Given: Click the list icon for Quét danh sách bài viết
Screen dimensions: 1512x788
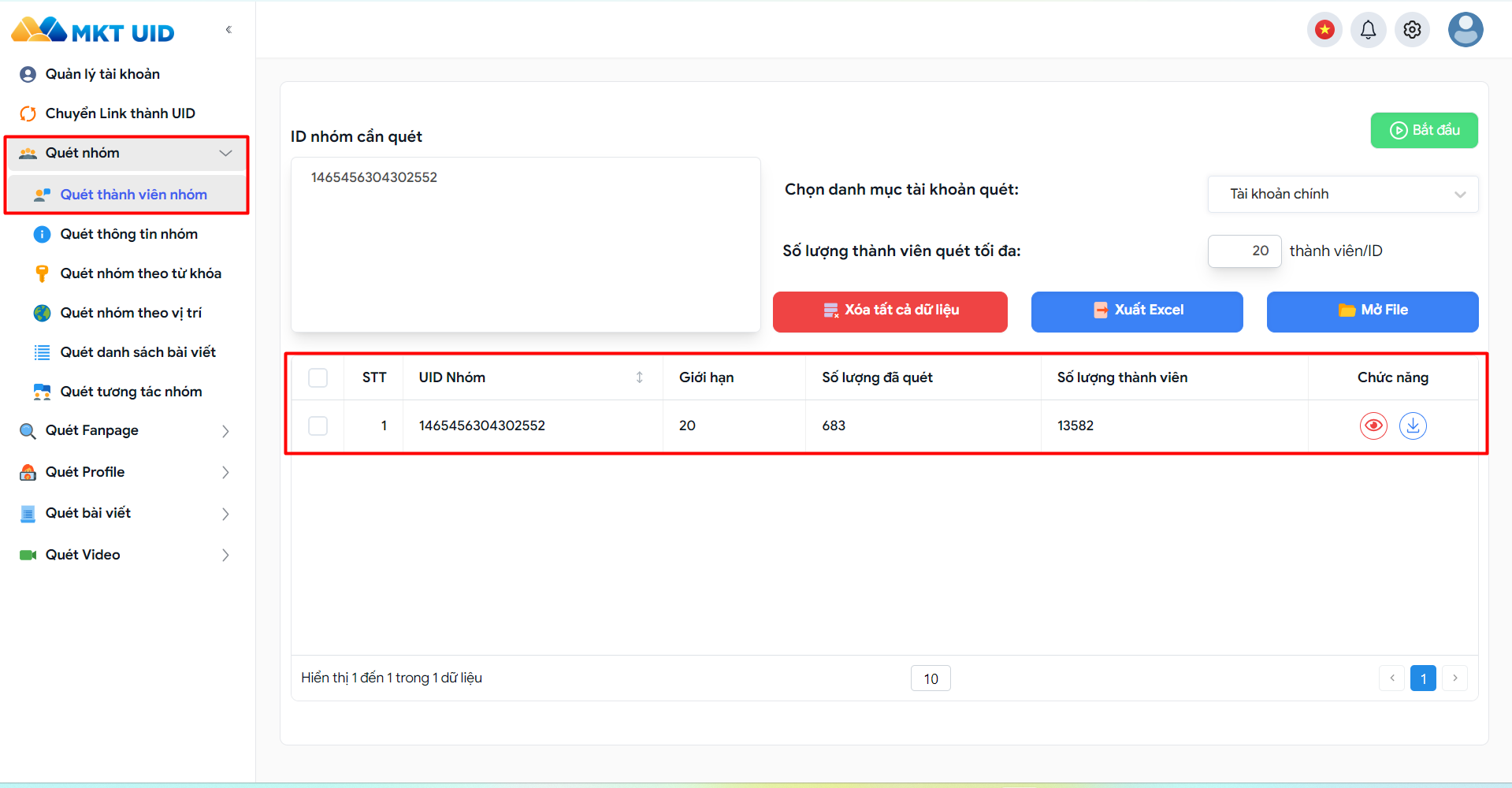Looking at the screenshot, I should pyautogui.click(x=43, y=352).
